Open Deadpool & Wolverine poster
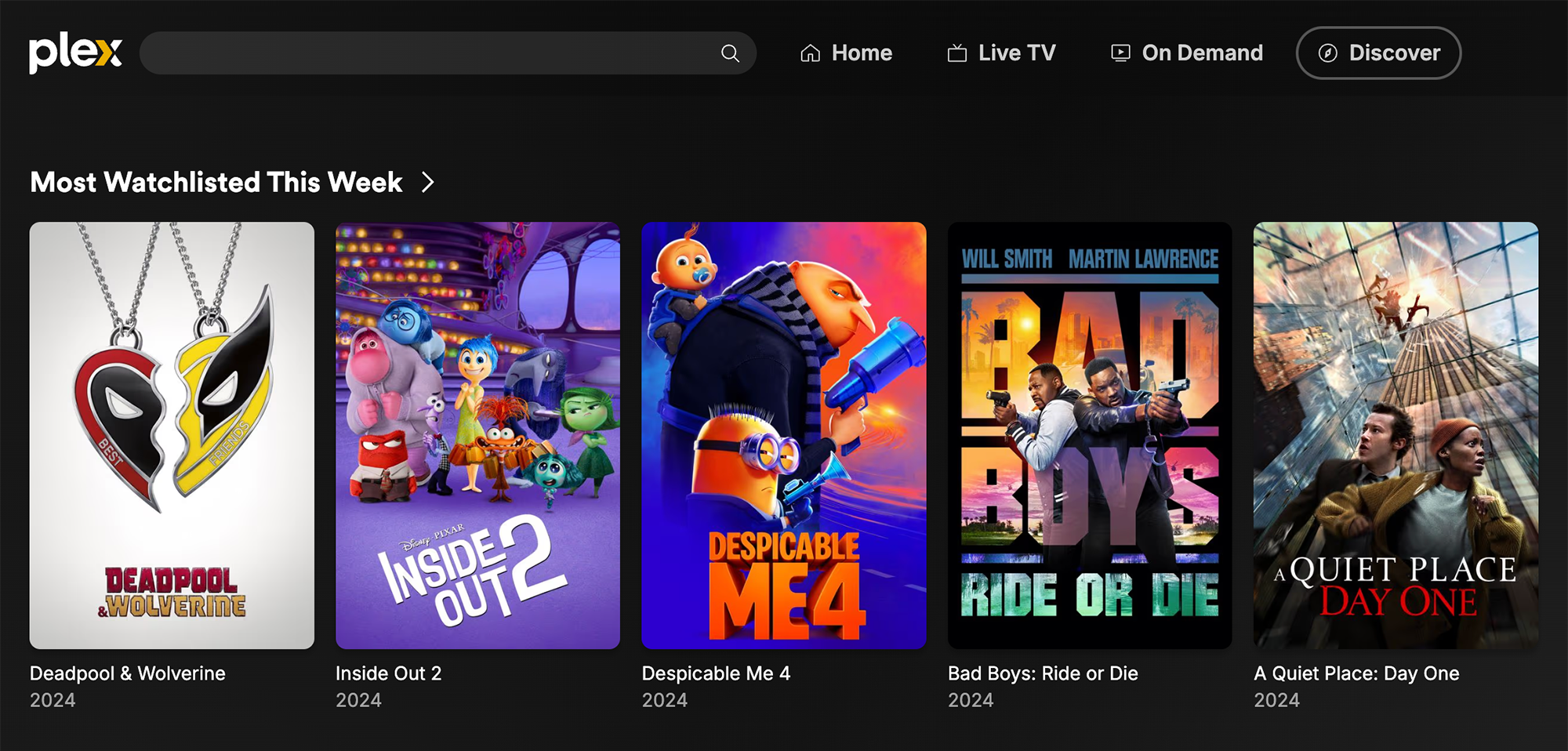 point(172,435)
